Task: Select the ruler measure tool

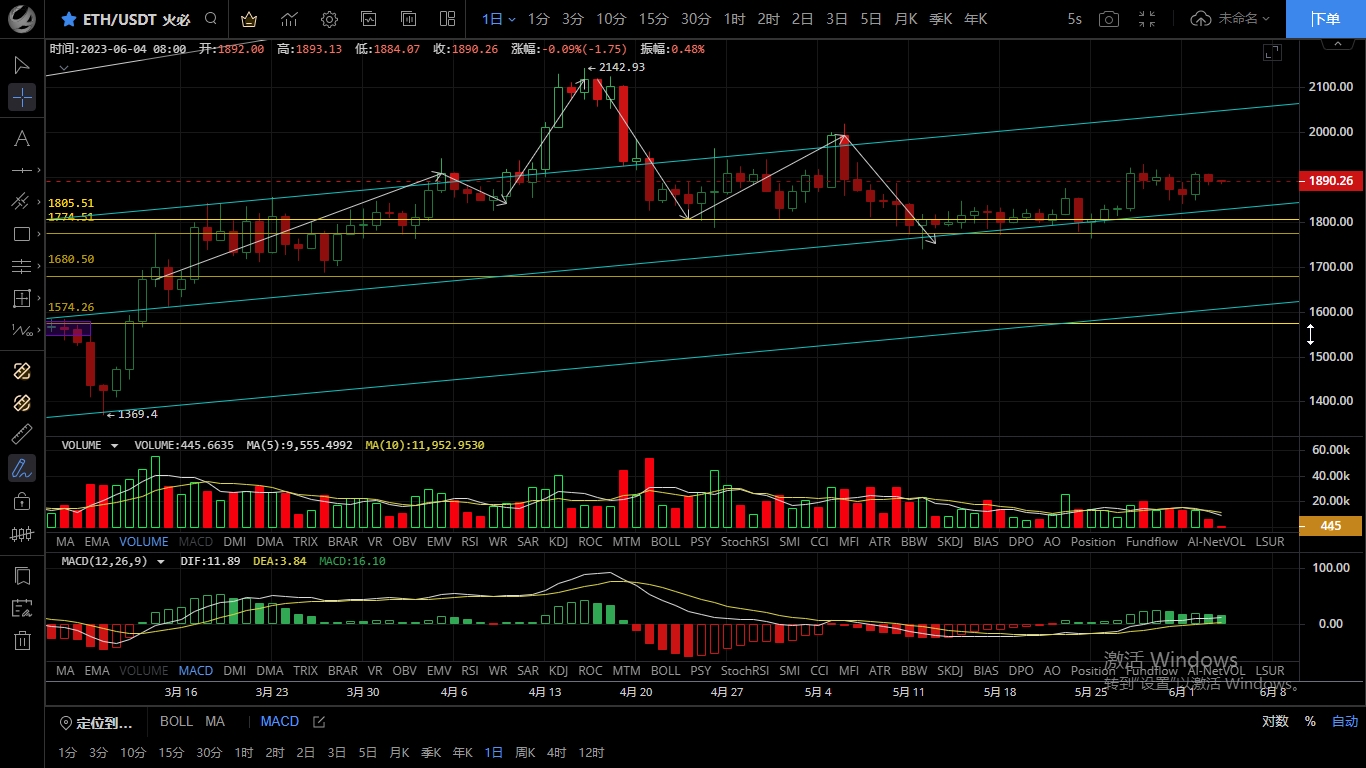Action: pyautogui.click(x=22, y=435)
